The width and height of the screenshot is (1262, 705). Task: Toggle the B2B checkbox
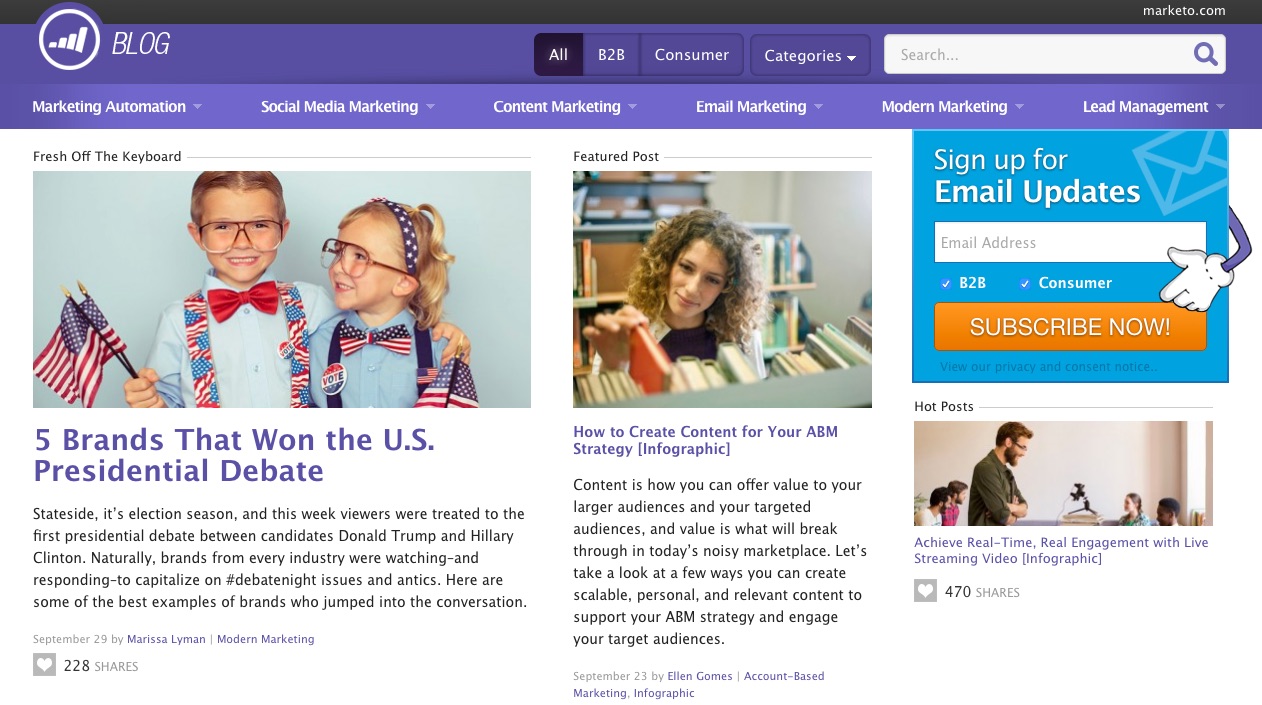click(945, 284)
